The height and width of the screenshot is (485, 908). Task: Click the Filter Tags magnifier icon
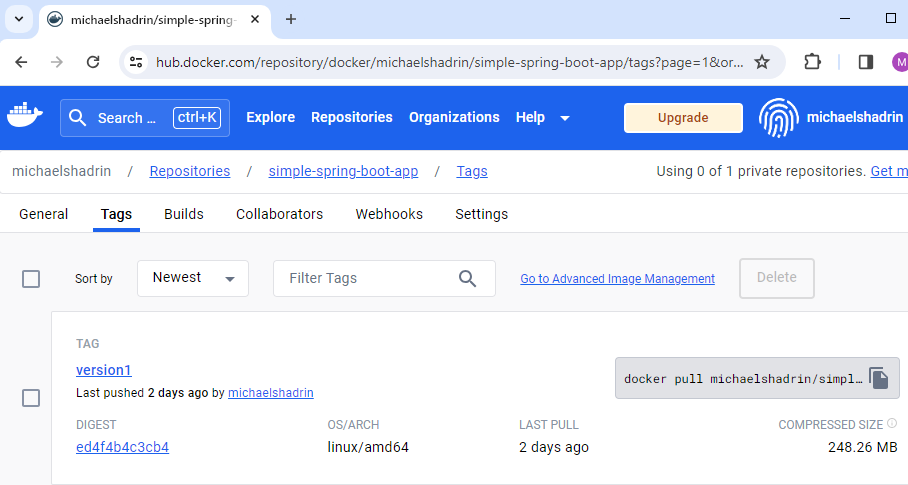click(x=467, y=278)
